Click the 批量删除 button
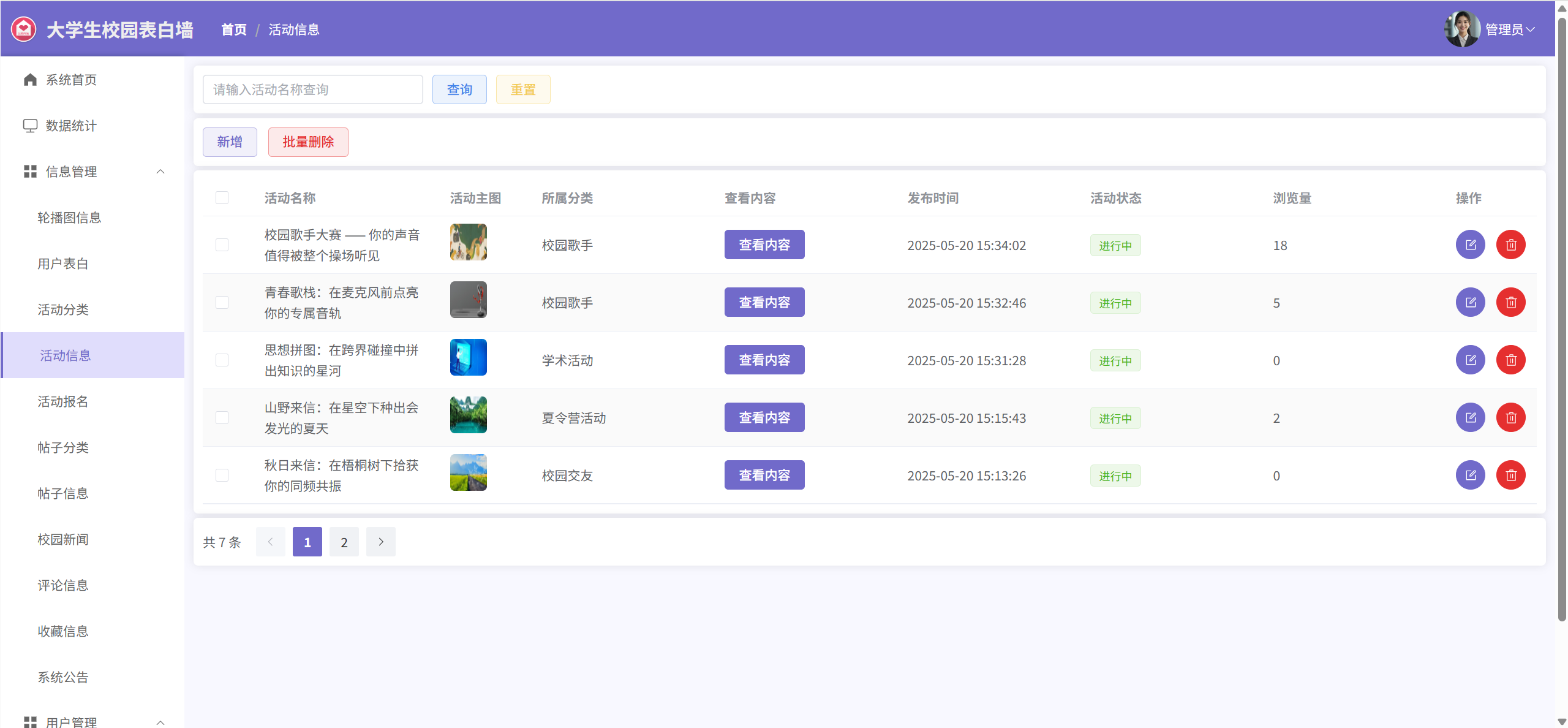1568x728 pixels. (x=307, y=142)
